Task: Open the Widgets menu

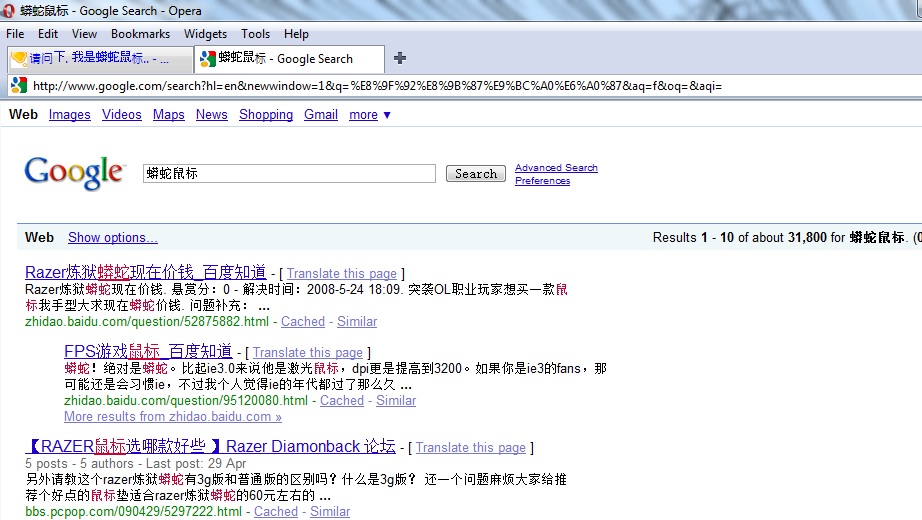Action: (205, 34)
